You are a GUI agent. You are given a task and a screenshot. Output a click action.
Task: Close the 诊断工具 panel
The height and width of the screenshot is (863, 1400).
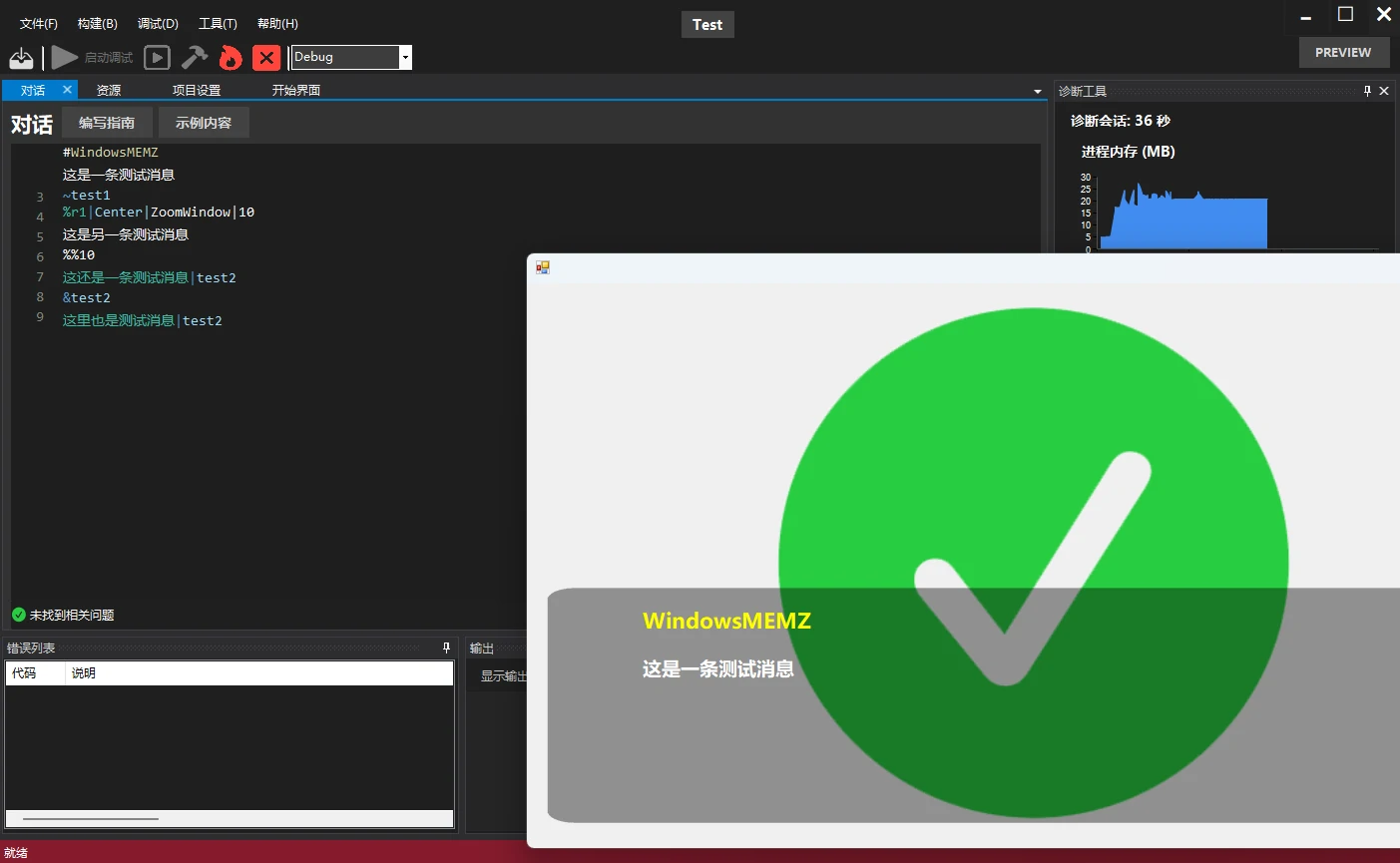click(x=1384, y=91)
